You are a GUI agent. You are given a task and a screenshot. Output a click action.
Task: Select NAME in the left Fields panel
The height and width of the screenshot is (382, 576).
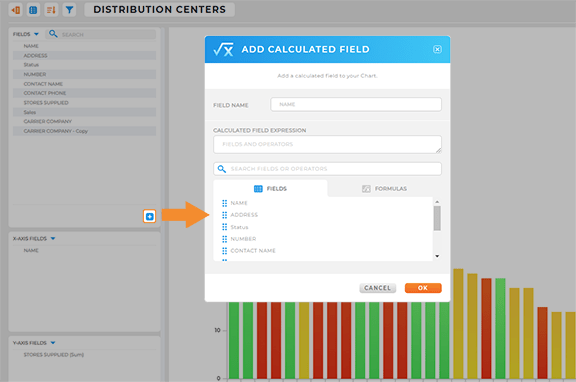tap(84, 46)
